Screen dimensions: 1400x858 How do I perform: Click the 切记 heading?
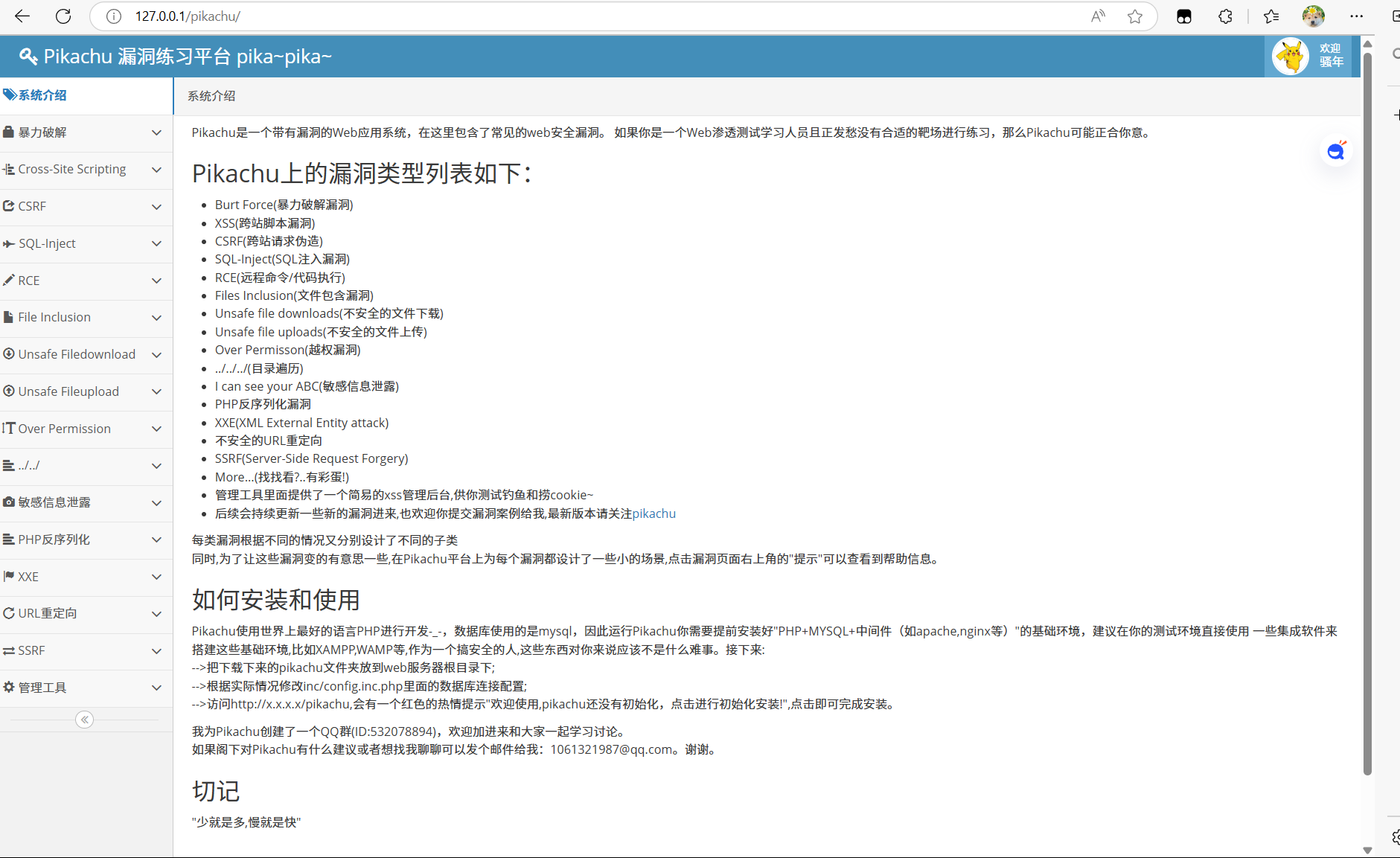(216, 791)
